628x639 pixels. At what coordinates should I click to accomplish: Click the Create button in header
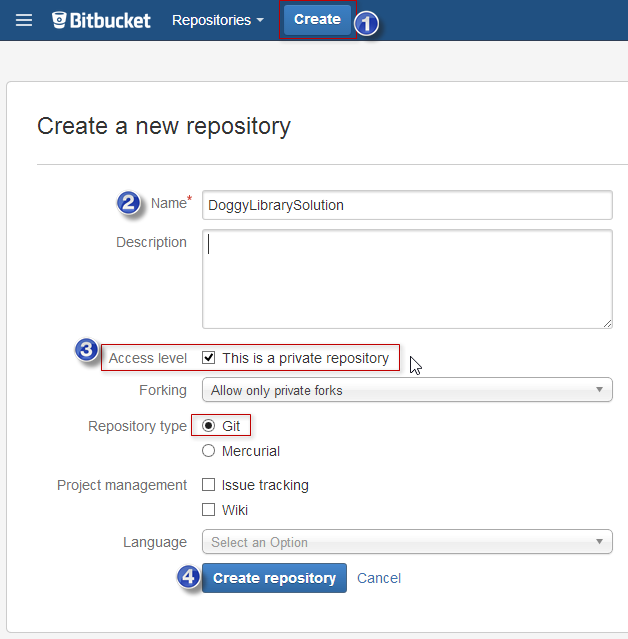tap(317, 20)
